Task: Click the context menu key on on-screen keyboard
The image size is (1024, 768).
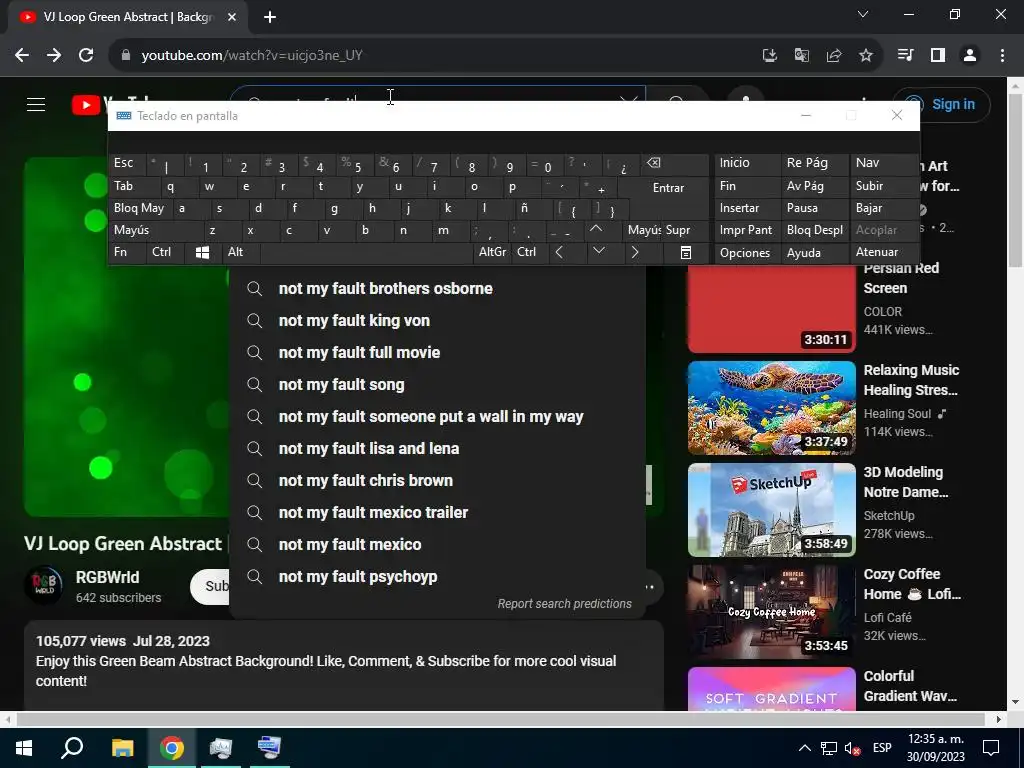Action: [x=686, y=253]
